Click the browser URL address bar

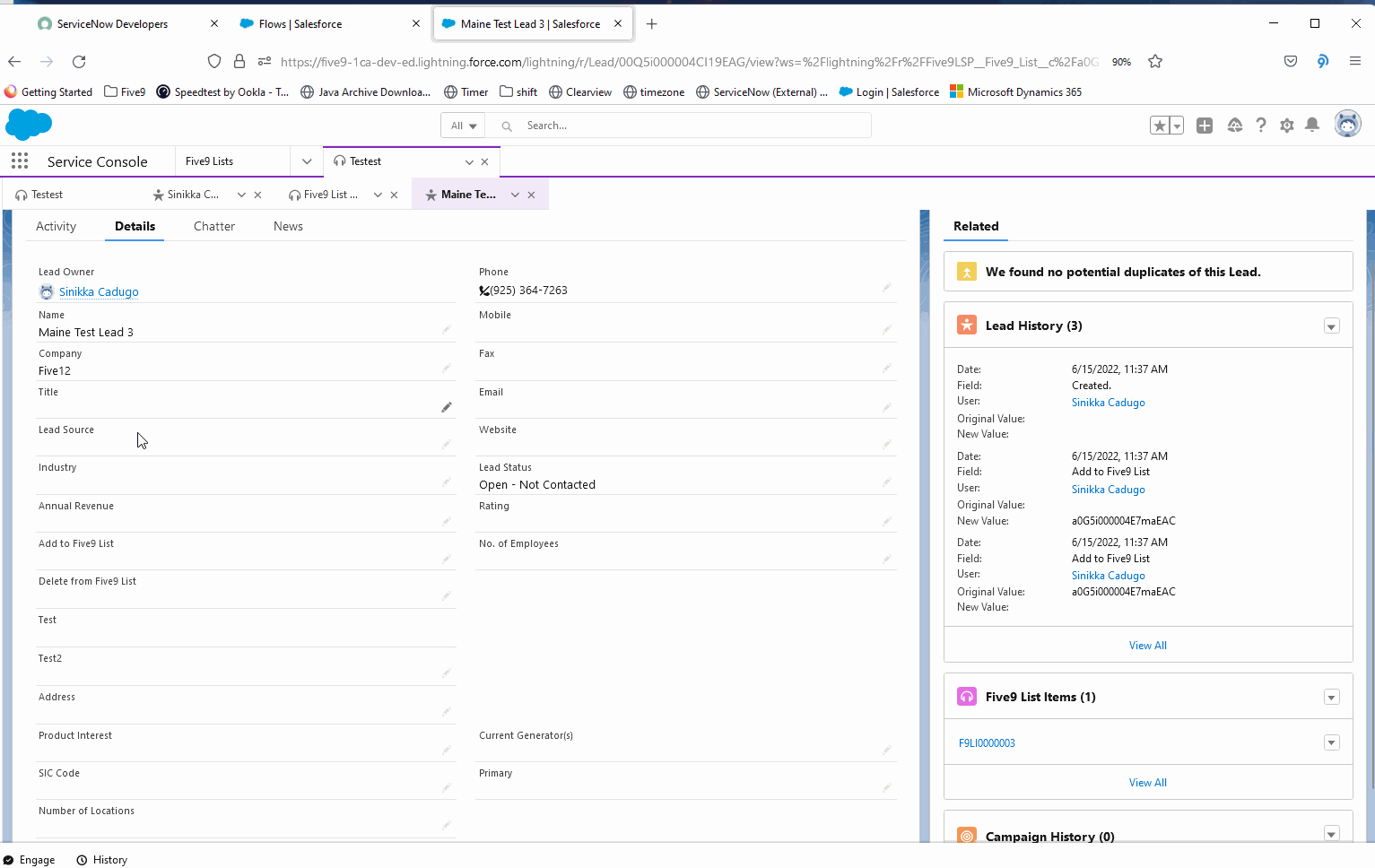[x=689, y=62]
